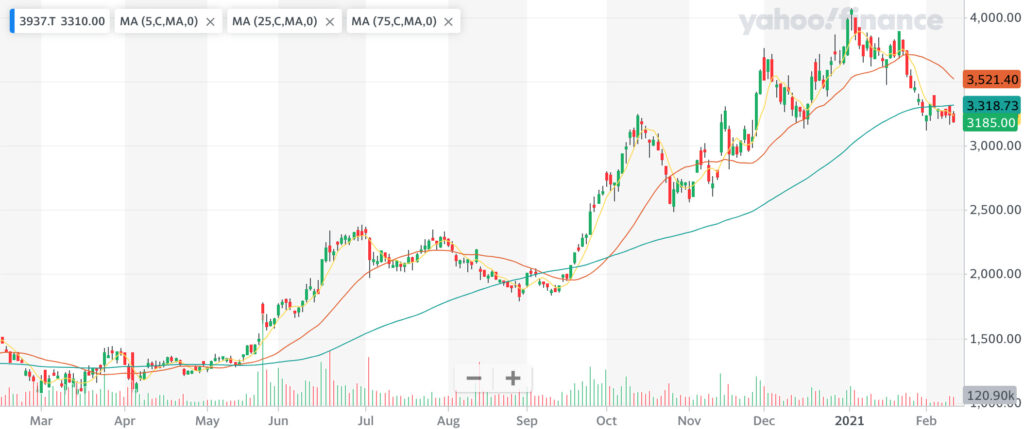Click the May date axis label
Screen dimensions: 1024x429
point(207,421)
